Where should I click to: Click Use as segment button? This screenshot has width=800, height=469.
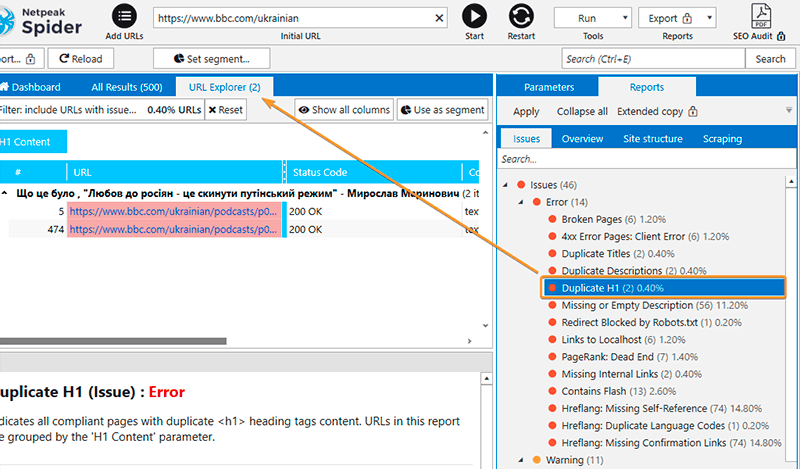click(442, 110)
